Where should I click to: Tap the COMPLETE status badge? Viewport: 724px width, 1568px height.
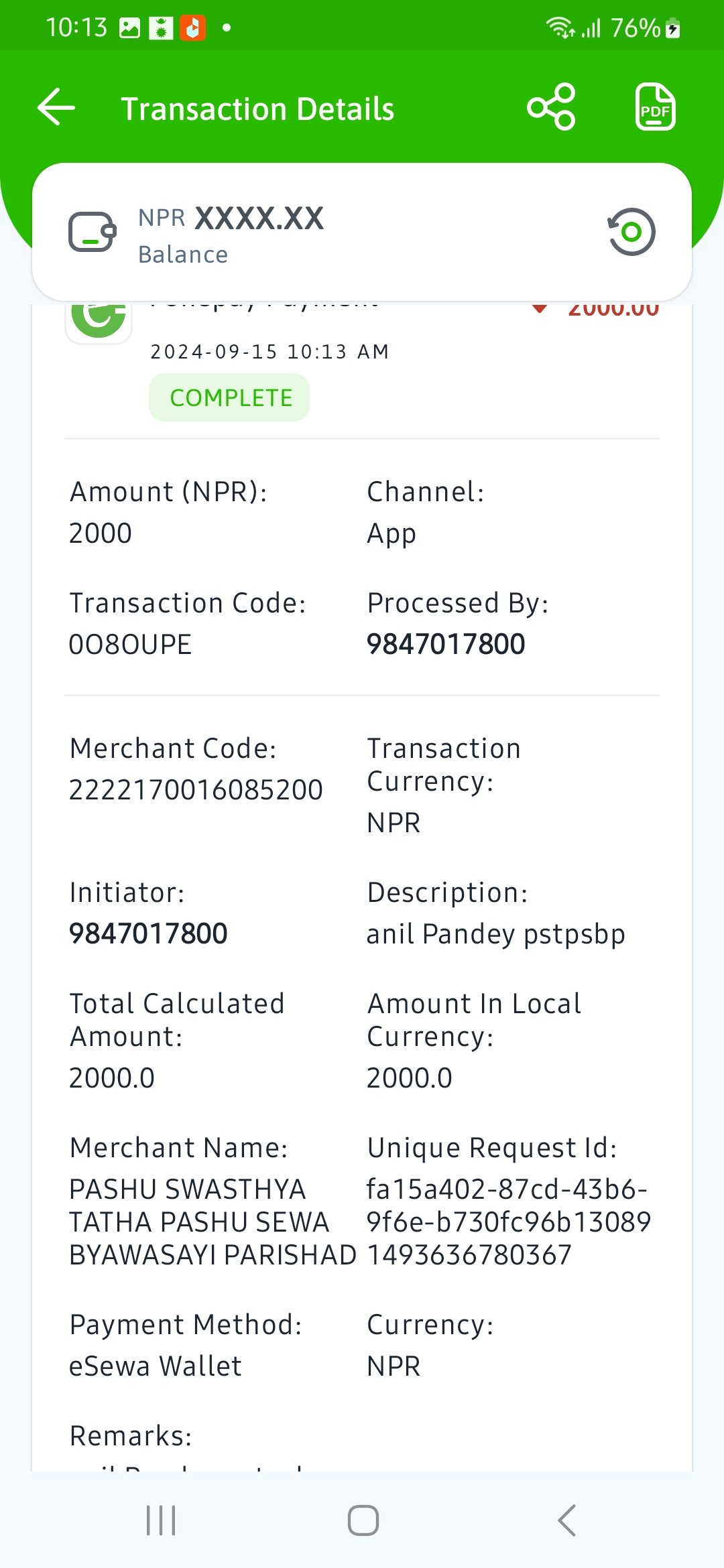coord(229,397)
